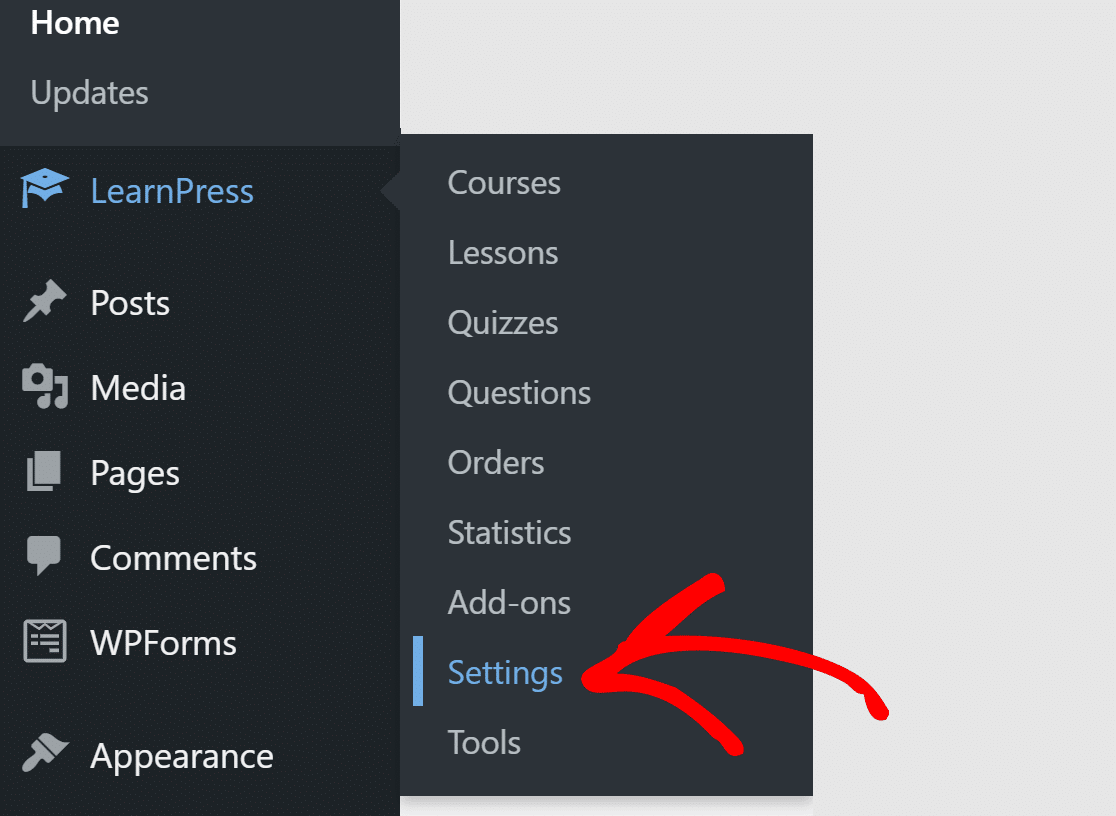Viewport: 1116px width, 816px height.
Task: Open the Updates page
Action: coord(89,92)
